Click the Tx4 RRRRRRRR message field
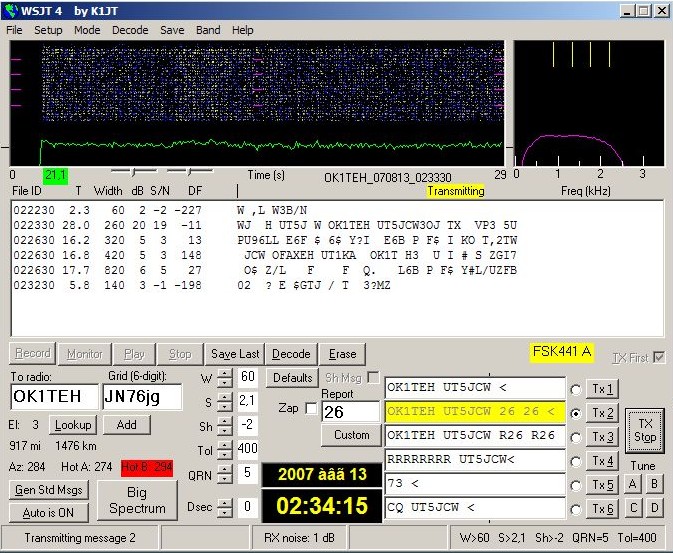The image size is (673, 553). tap(475, 460)
